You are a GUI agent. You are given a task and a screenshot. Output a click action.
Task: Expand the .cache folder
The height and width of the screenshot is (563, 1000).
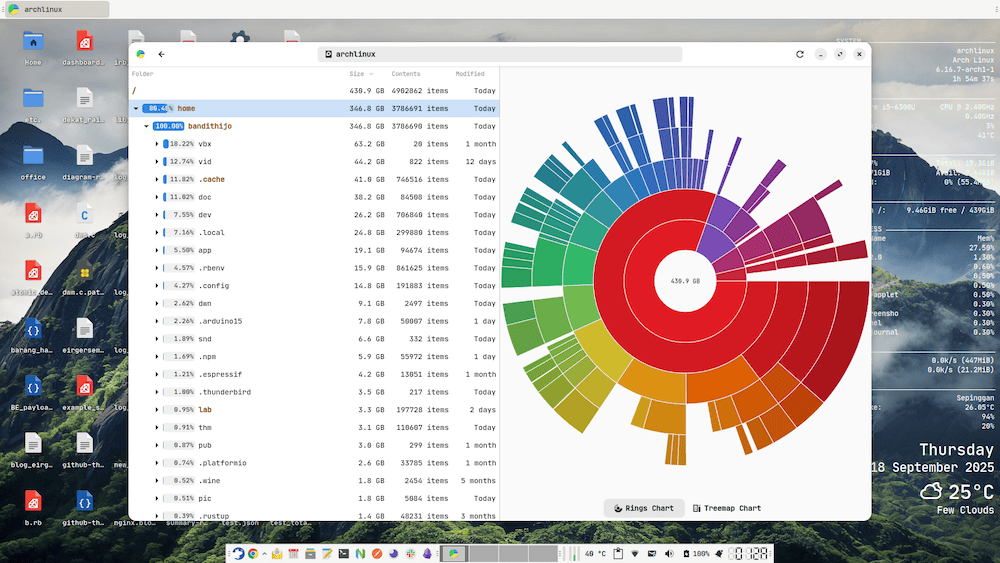[x=157, y=179]
